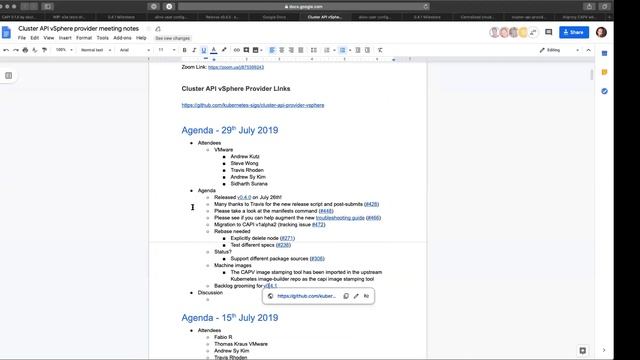Screen dimensions: 640x360
Task: Remove the link via popup unlink icon
Action: (367, 296)
